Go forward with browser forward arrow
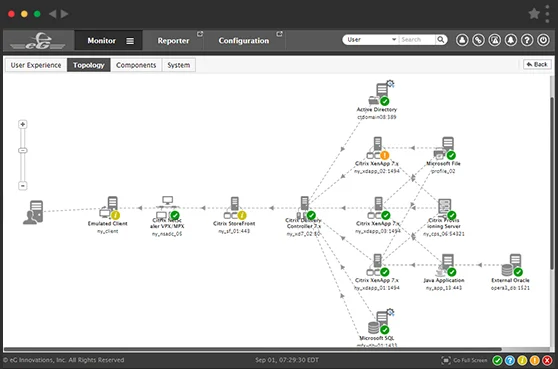Viewport: 558px width, 369px height. coord(64,14)
